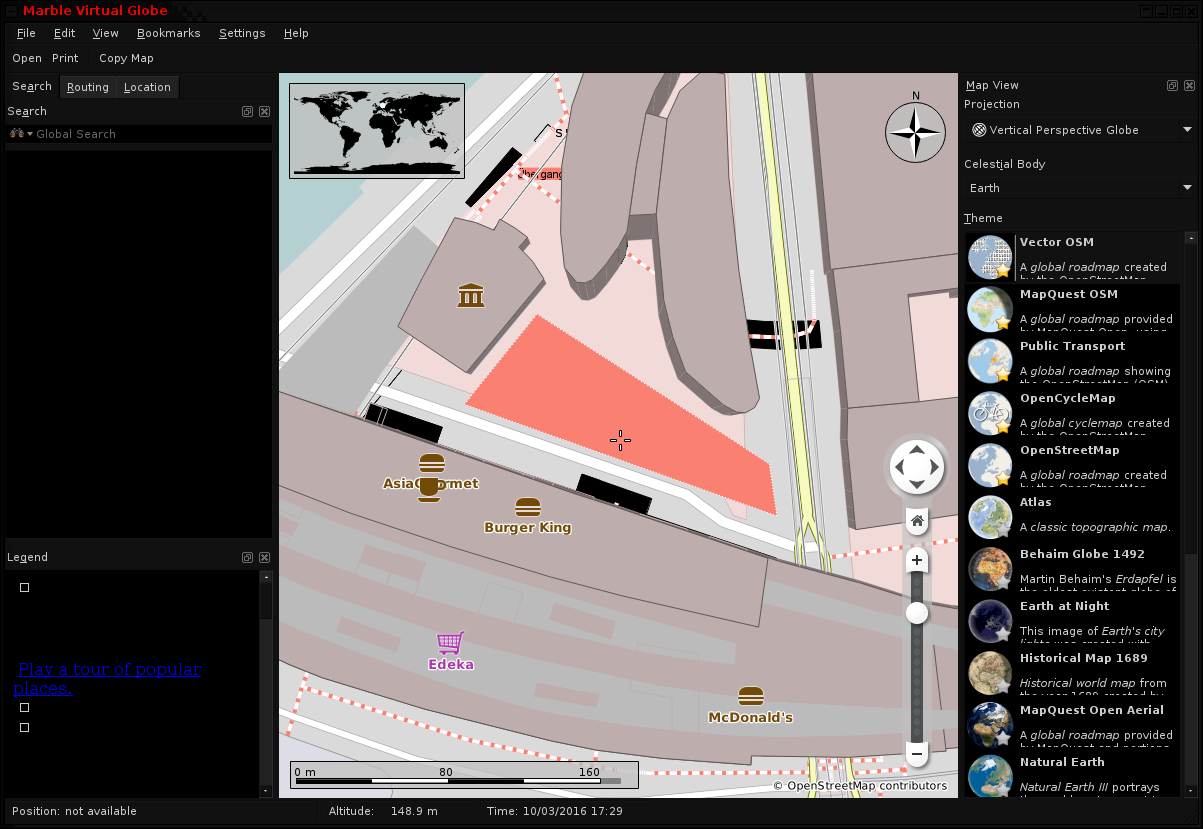The image size is (1203, 829).
Task: Select the Behaim Globe 1492 theme
Action: click(x=1073, y=568)
